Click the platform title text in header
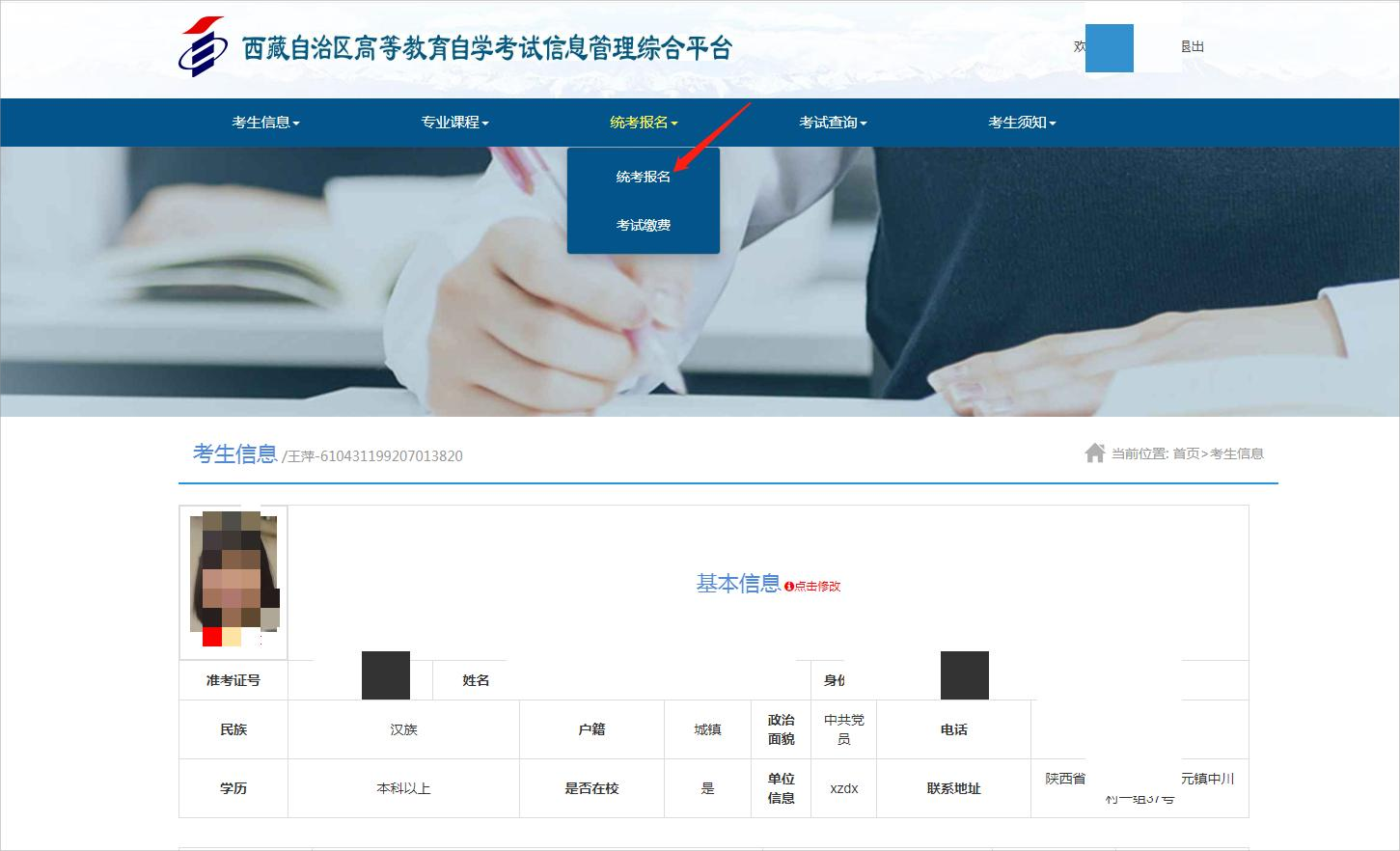This screenshot has width=1400, height=851. coord(487,48)
